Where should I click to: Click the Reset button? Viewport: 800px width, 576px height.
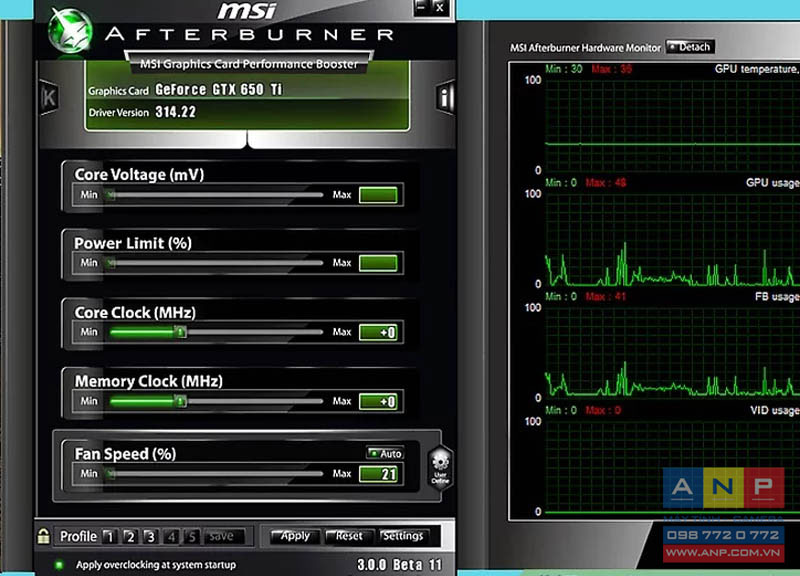tap(349, 536)
